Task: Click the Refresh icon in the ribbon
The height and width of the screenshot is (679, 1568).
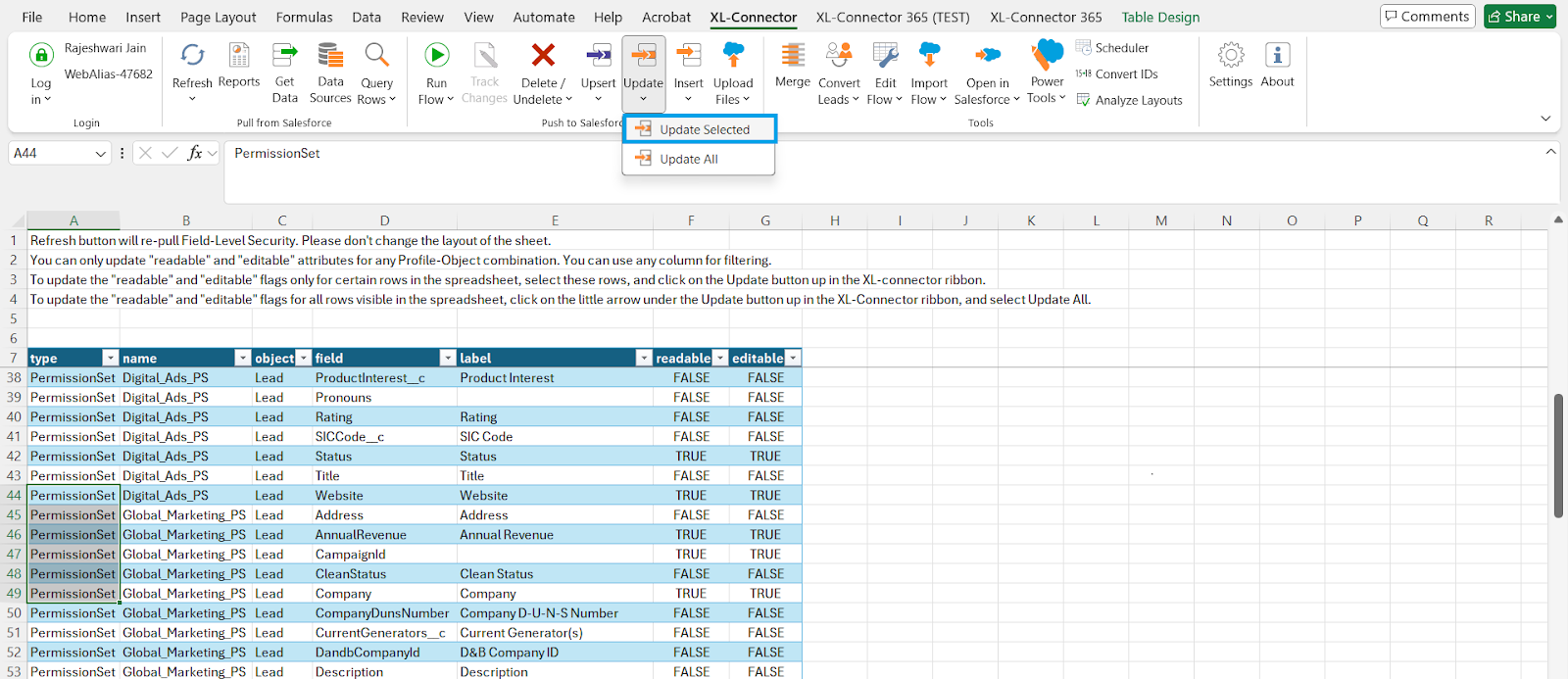Action: (192, 55)
